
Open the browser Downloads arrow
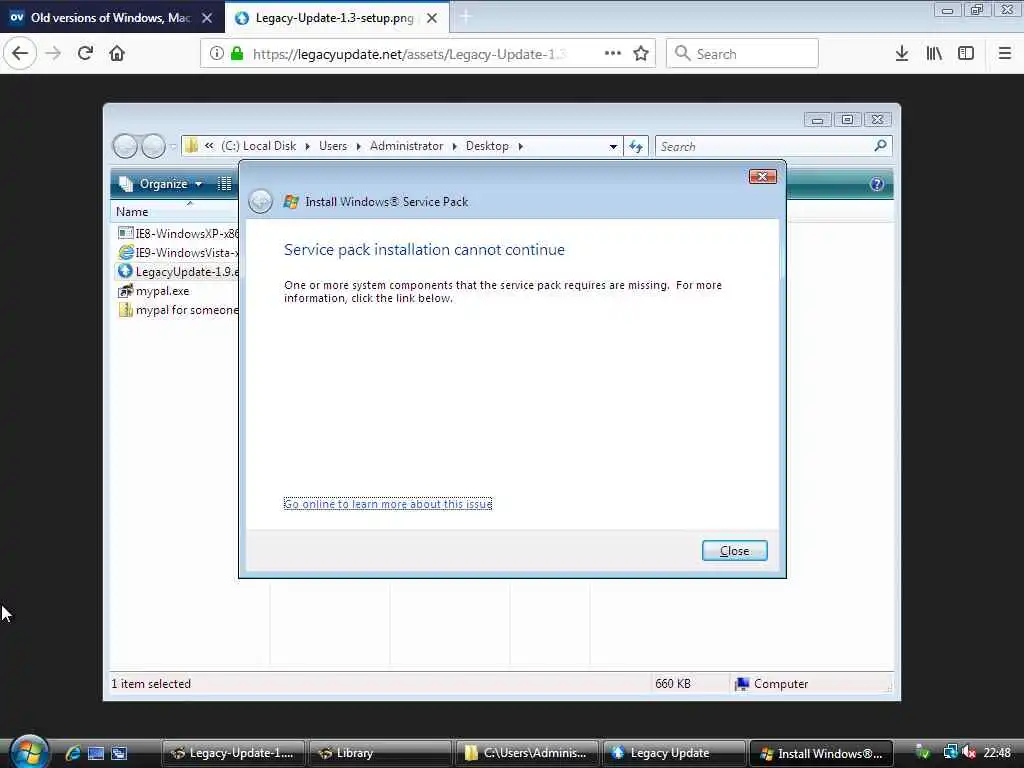(x=902, y=54)
